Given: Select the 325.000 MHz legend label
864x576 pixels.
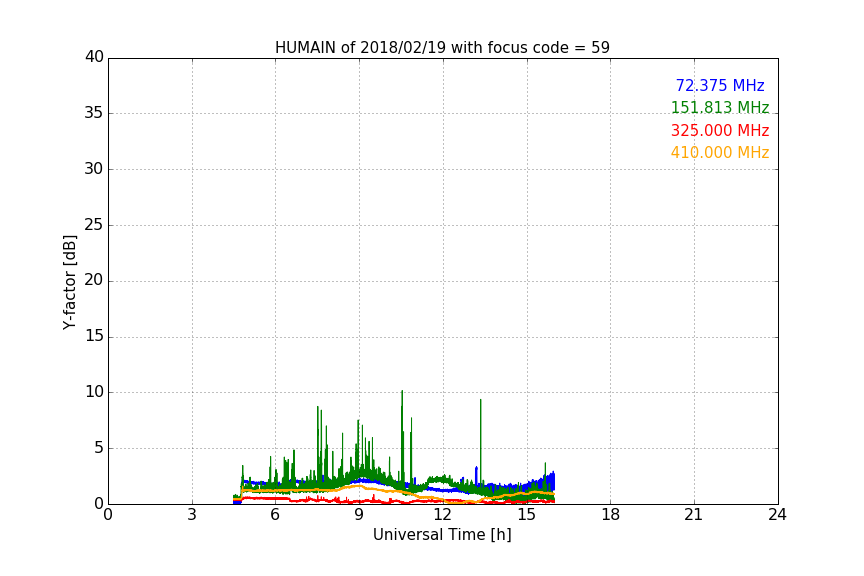Looking at the screenshot, I should coord(720,131).
